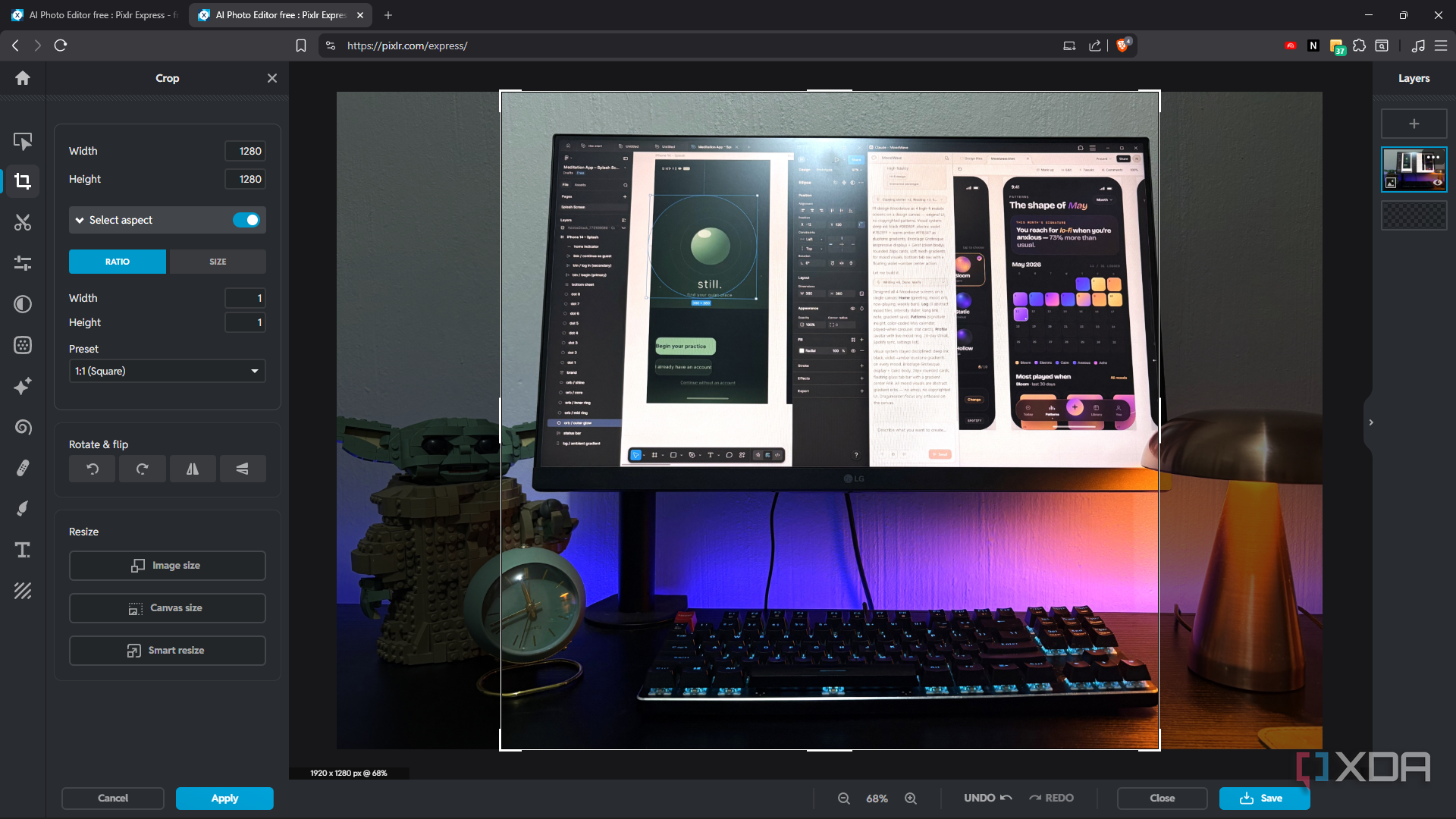Image resolution: width=1456 pixels, height=819 pixels.
Task: Collapse the Select aspect section chevron
Action: point(80,220)
